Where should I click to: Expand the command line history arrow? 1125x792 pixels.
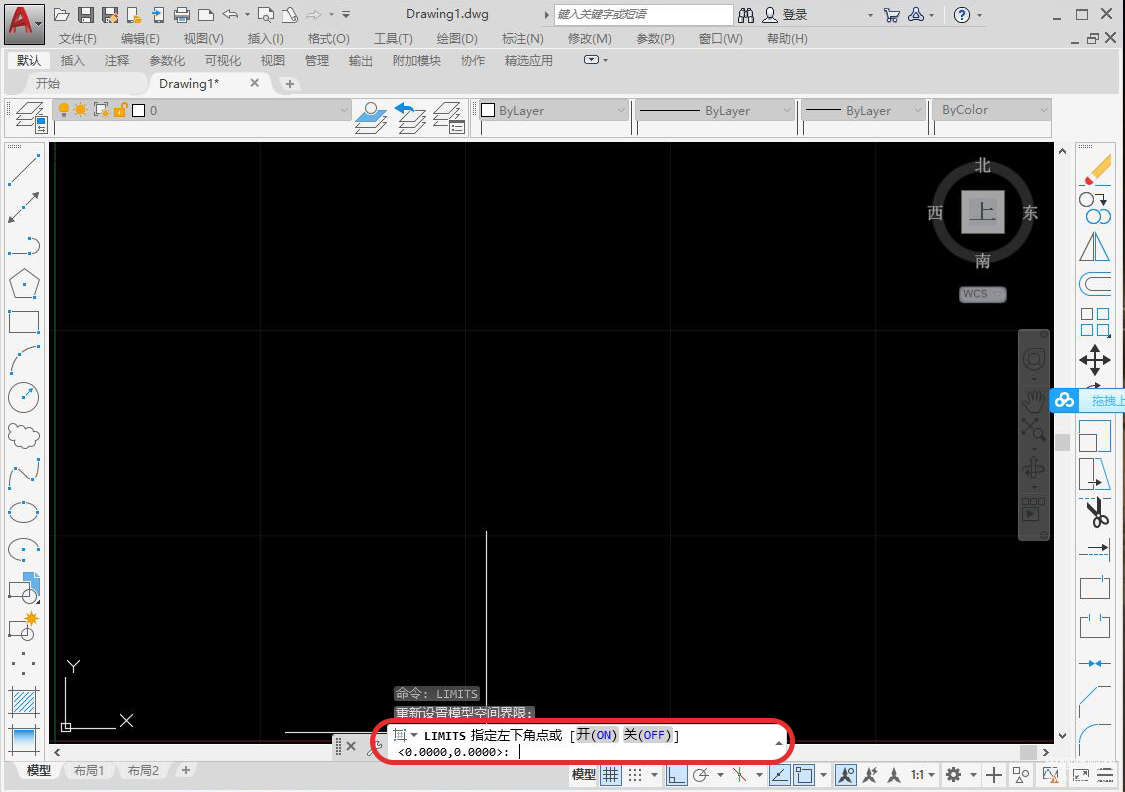(x=778, y=743)
